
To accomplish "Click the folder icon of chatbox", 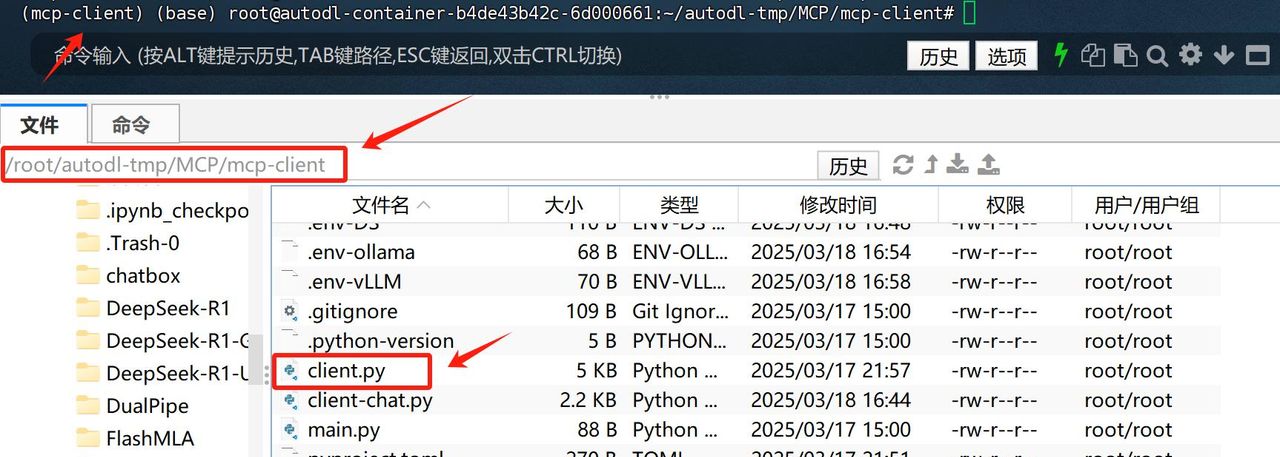I will tap(88, 275).
